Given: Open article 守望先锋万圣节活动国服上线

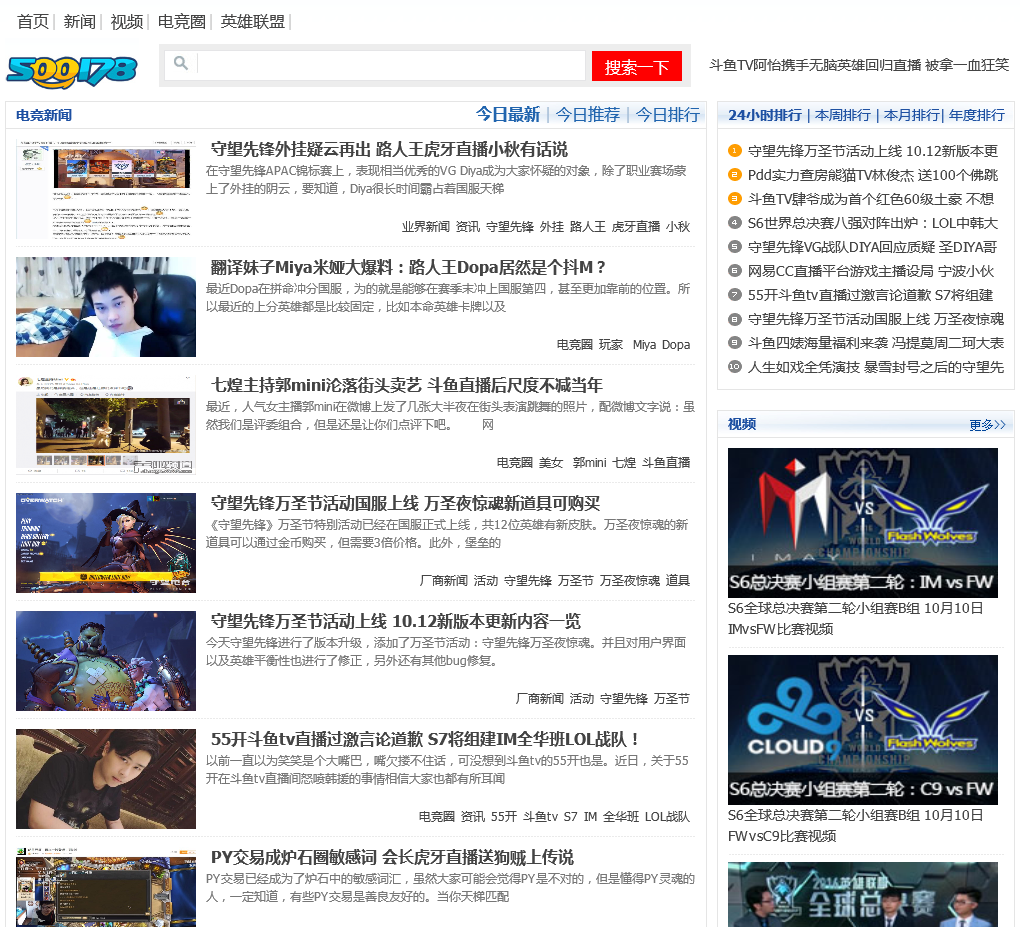Looking at the screenshot, I should (405, 503).
